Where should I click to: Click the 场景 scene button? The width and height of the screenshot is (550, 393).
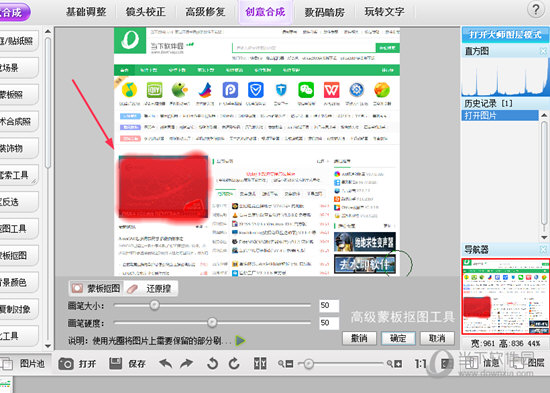point(18,68)
